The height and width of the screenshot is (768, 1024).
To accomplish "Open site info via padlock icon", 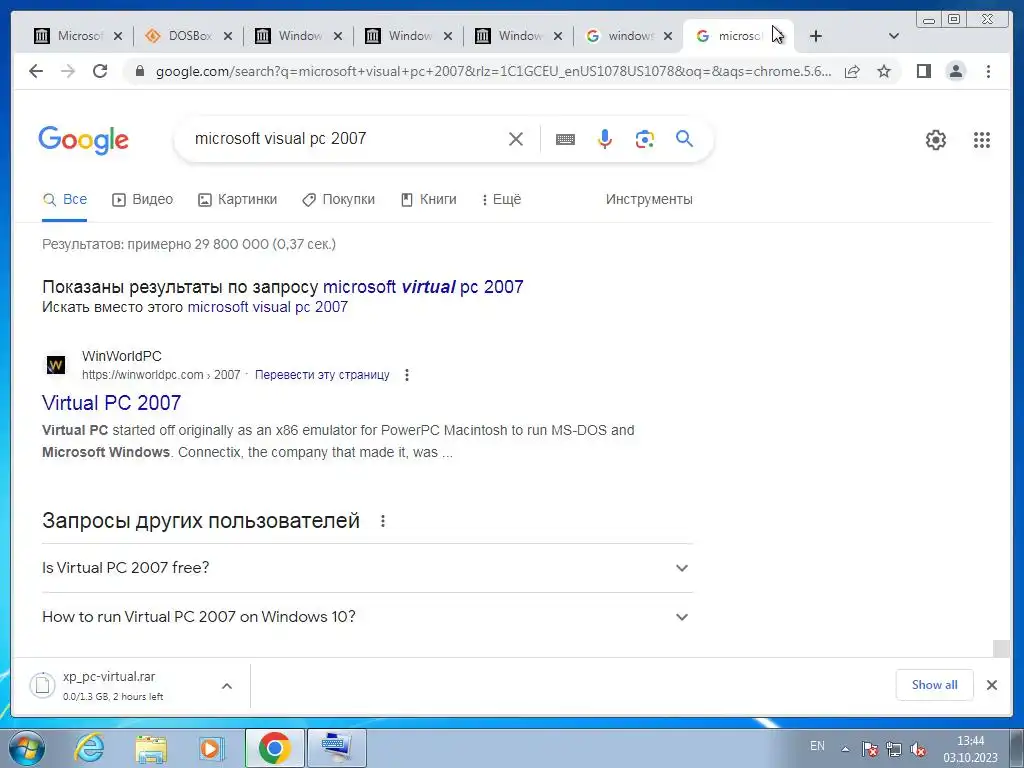I will click(139, 71).
